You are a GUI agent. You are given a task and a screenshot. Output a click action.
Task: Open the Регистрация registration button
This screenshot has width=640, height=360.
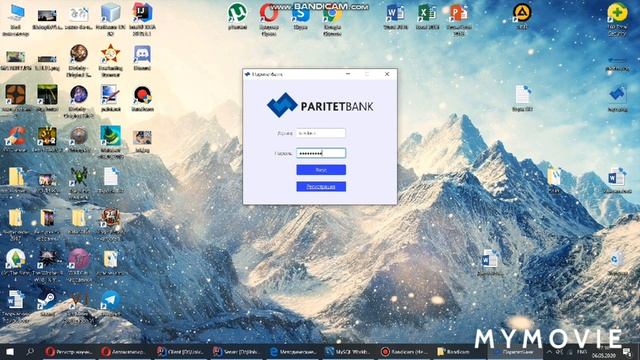321,187
